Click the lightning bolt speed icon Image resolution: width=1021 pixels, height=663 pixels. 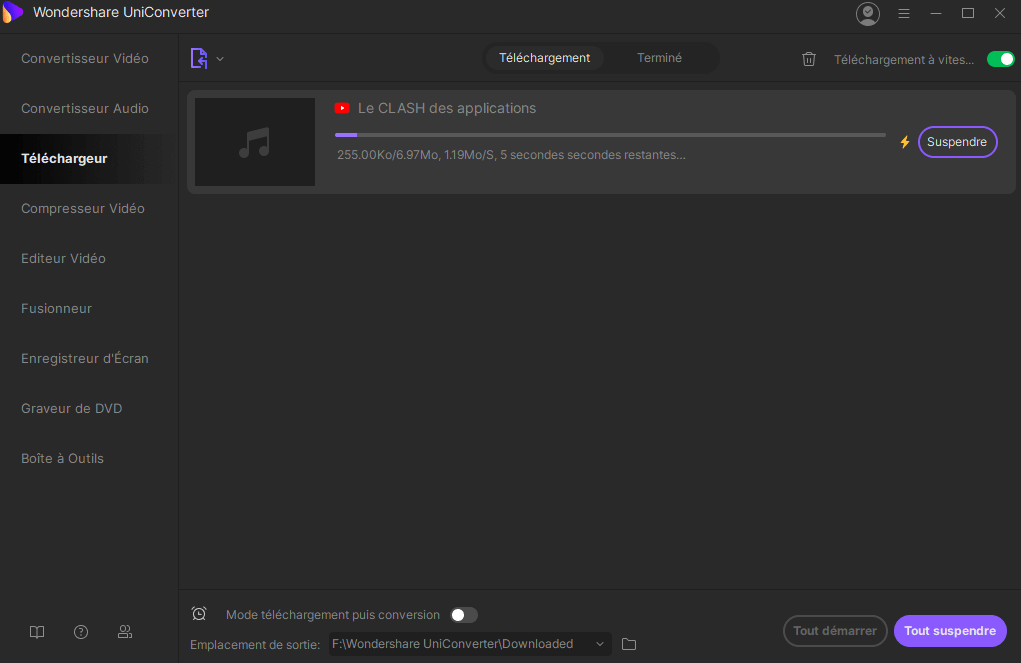click(x=905, y=142)
